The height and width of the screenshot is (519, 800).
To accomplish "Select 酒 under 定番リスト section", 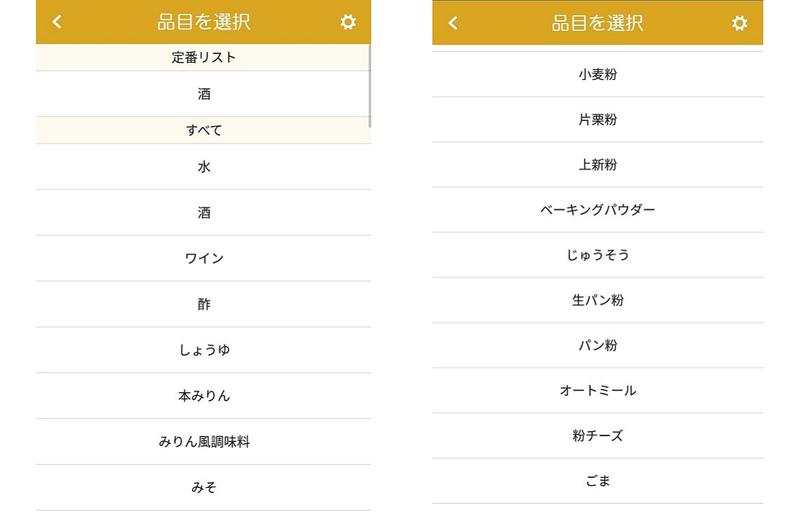I will [x=204, y=94].
